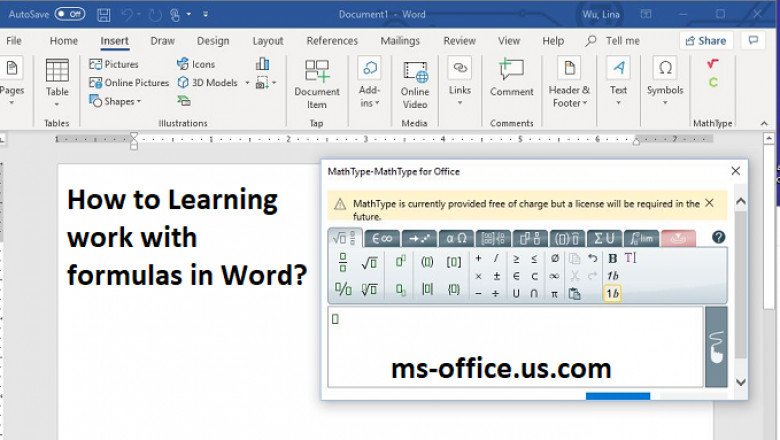Insert a square root template
The height and width of the screenshot is (440, 780).
(x=369, y=262)
